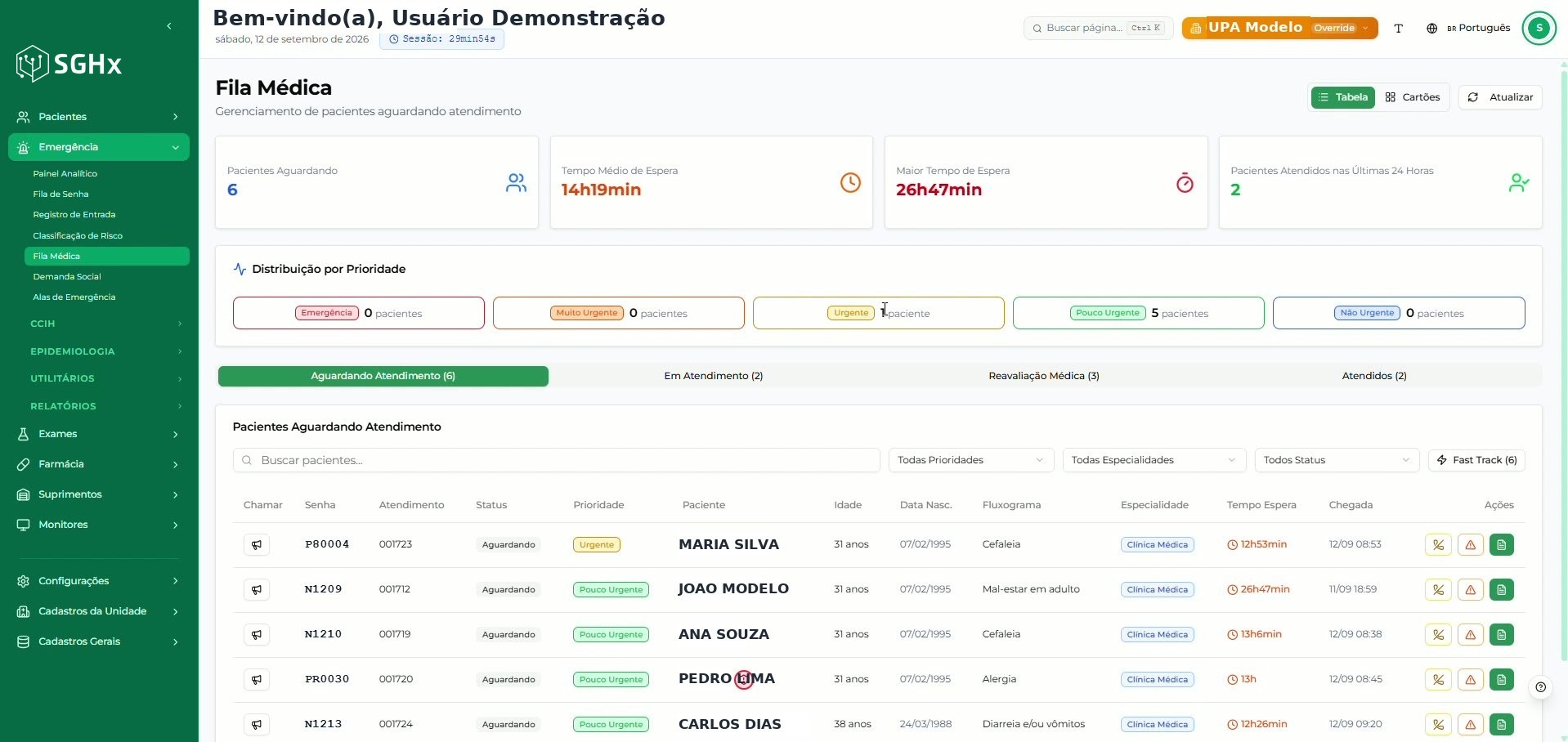Filter by Muito Urgente priority card
The width and height of the screenshot is (1568, 742).
[619, 313]
